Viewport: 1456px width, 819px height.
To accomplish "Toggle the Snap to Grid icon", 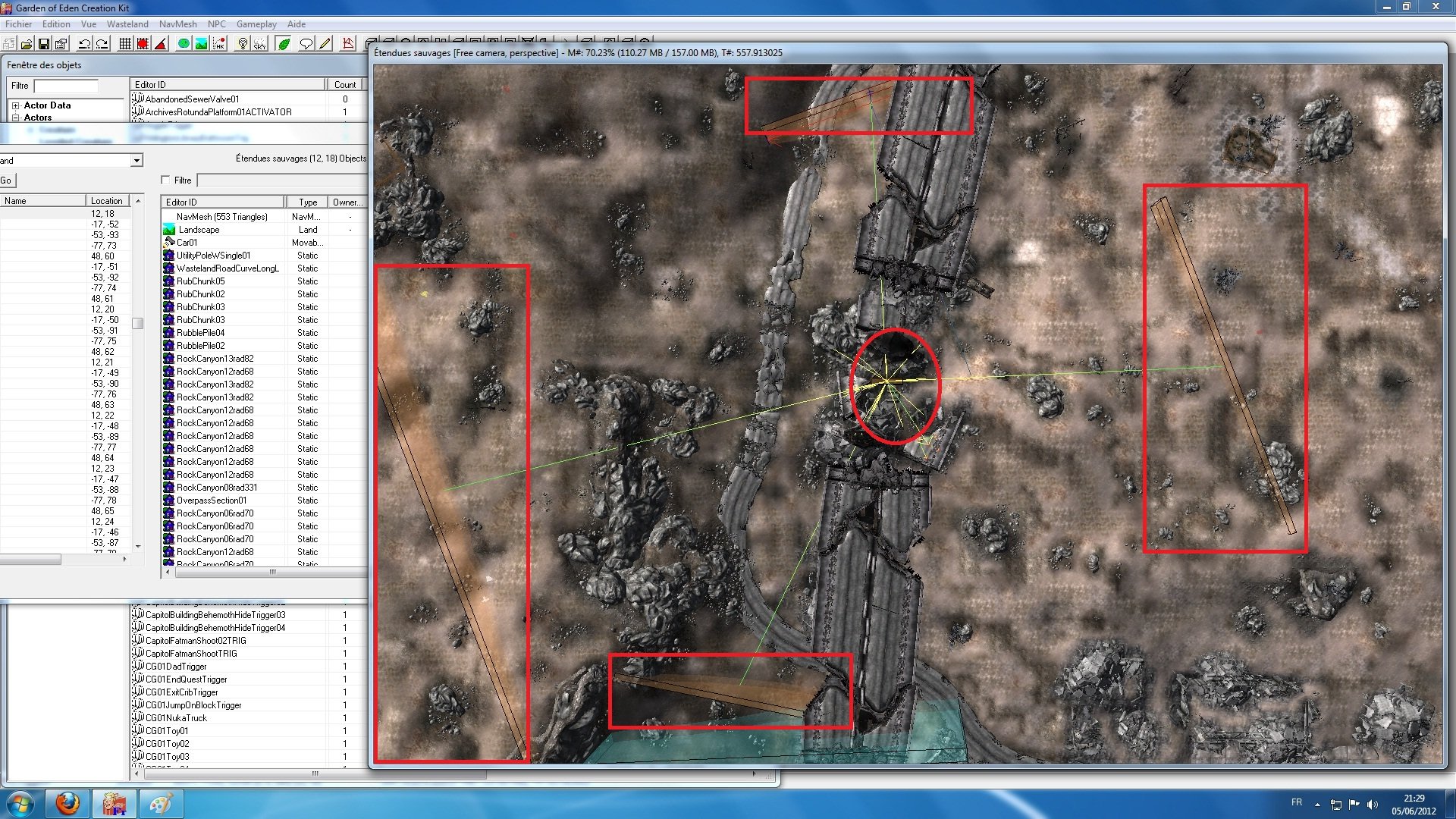I will (x=126, y=44).
